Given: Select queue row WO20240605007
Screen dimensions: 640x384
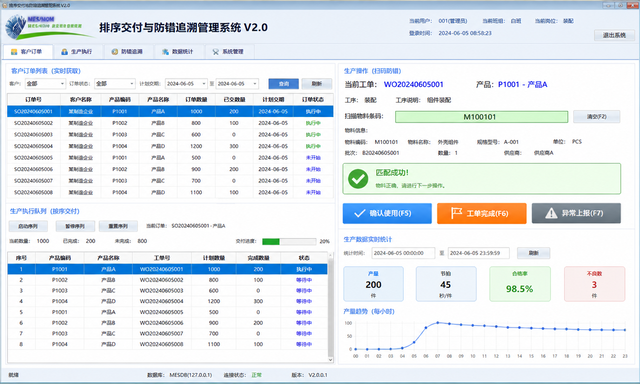Looking at the screenshot, I should [x=167, y=333].
